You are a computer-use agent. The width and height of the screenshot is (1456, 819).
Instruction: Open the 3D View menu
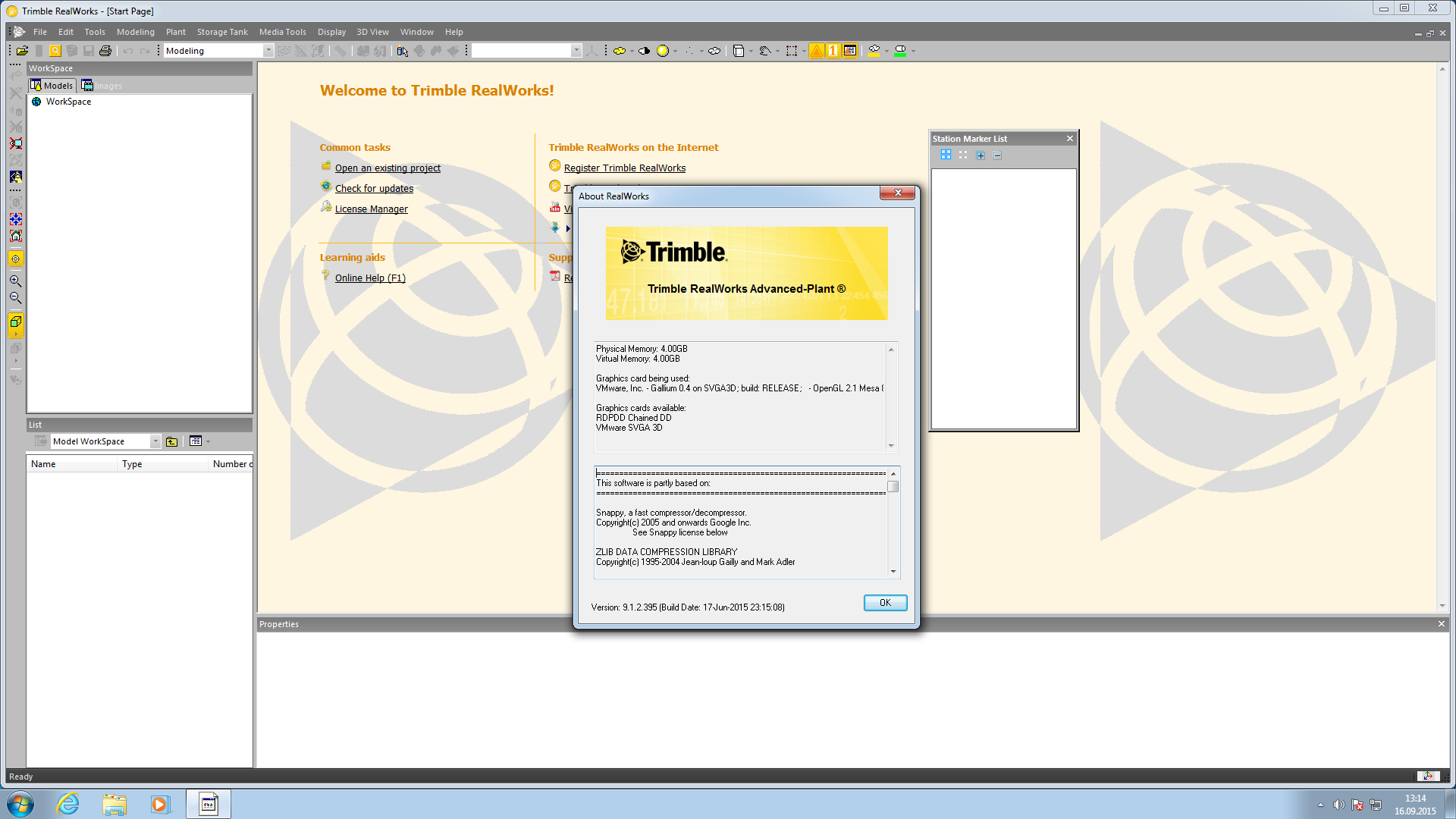coord(372,32)
